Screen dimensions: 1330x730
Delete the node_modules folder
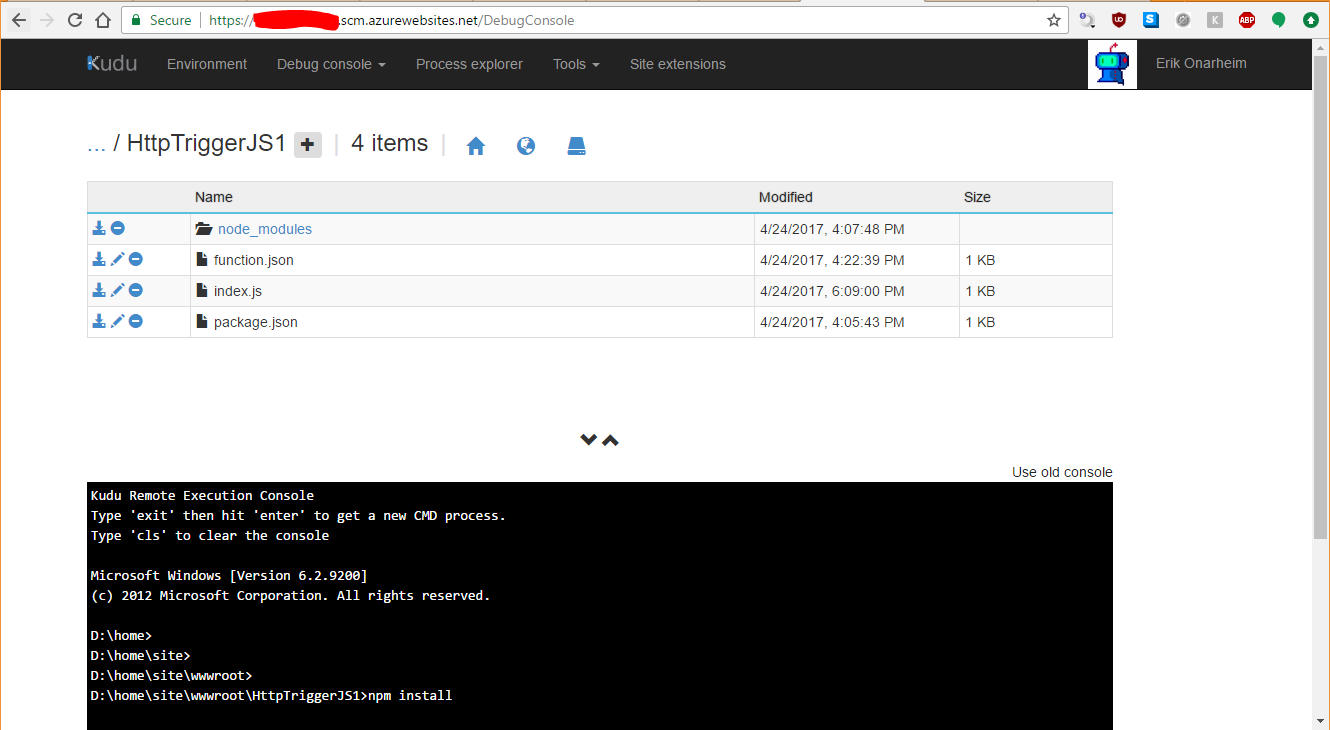(x=118, y=229)
